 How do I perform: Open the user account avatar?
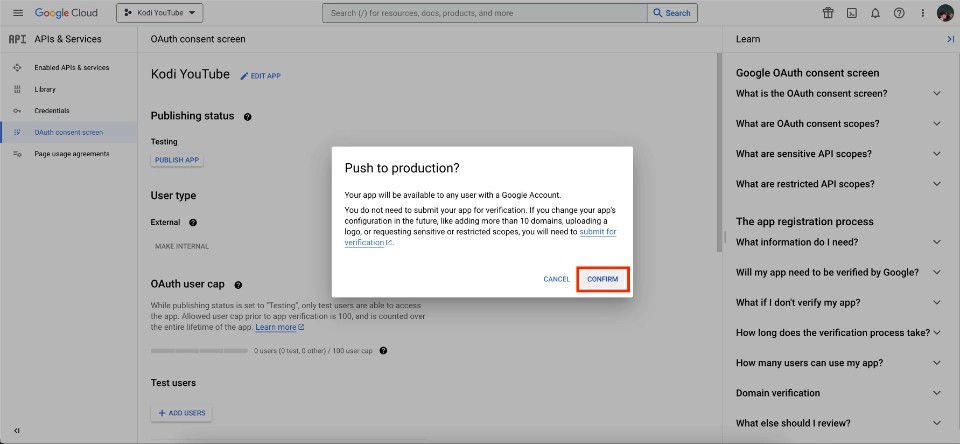[x=945, y=13]
